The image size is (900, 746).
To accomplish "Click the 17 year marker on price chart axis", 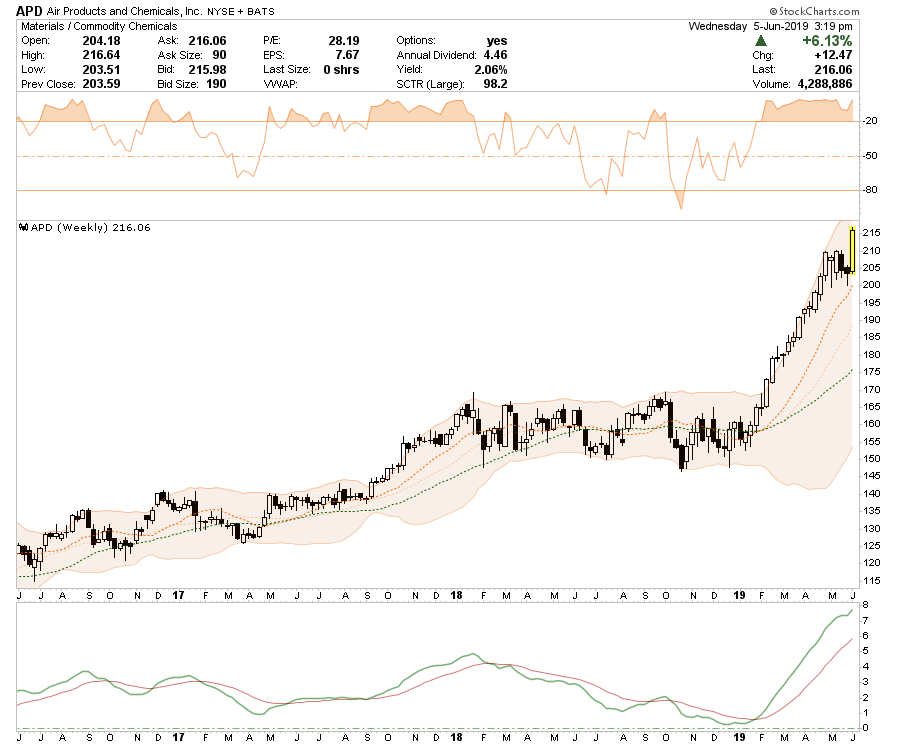I will point(179,595).
